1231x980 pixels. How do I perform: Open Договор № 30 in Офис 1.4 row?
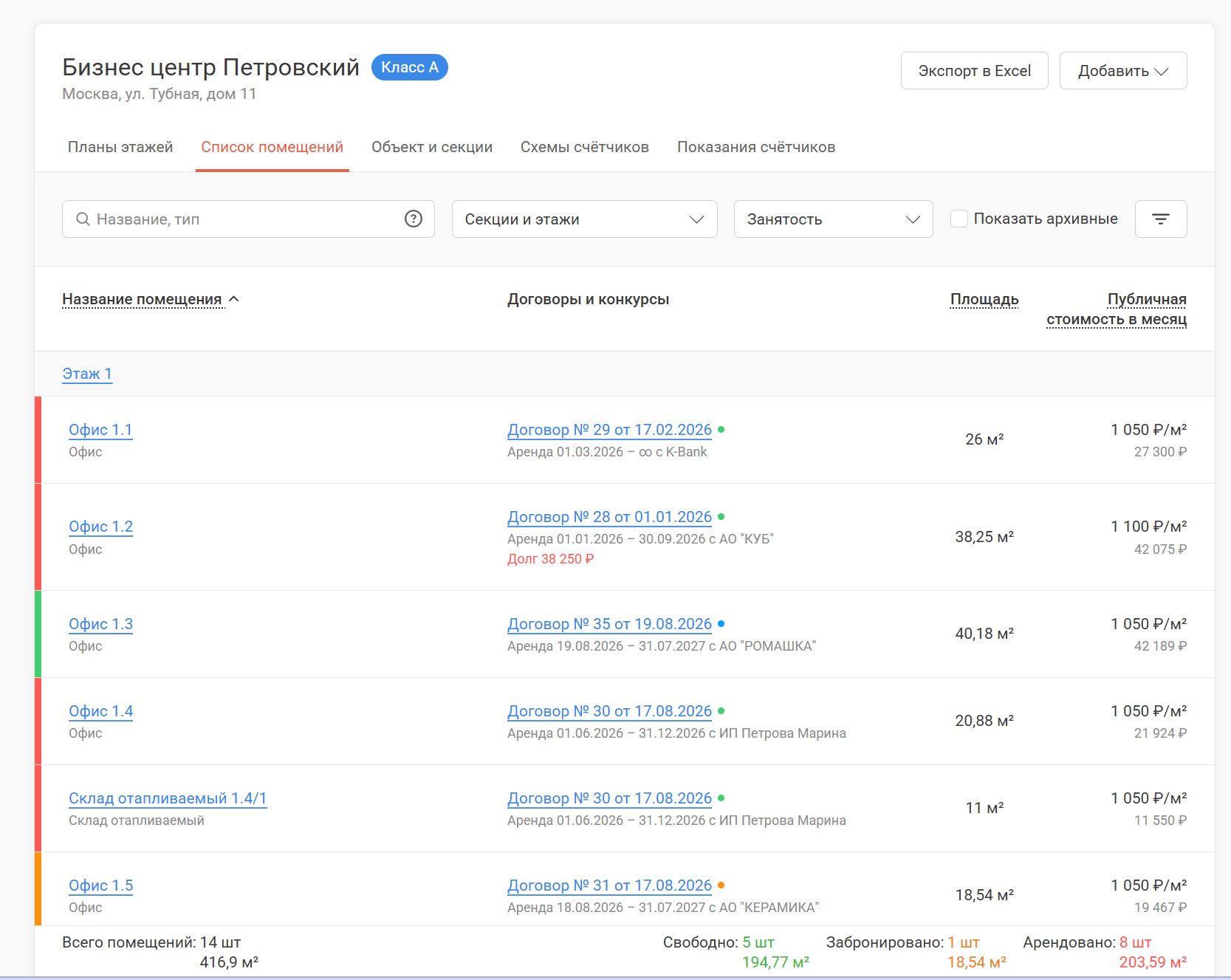click(x=609, y=711)
